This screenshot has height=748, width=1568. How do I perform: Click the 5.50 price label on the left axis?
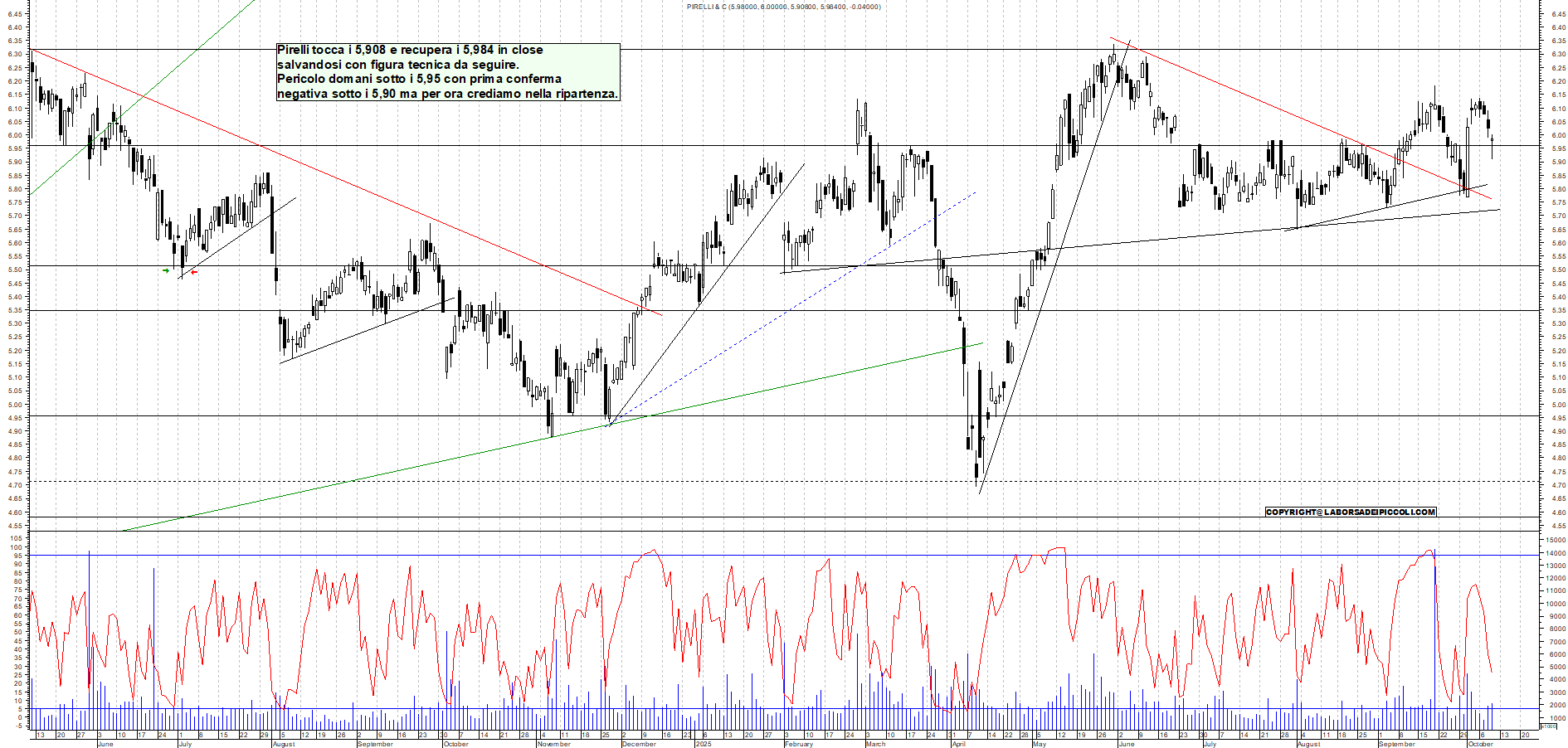coord(15,270)
